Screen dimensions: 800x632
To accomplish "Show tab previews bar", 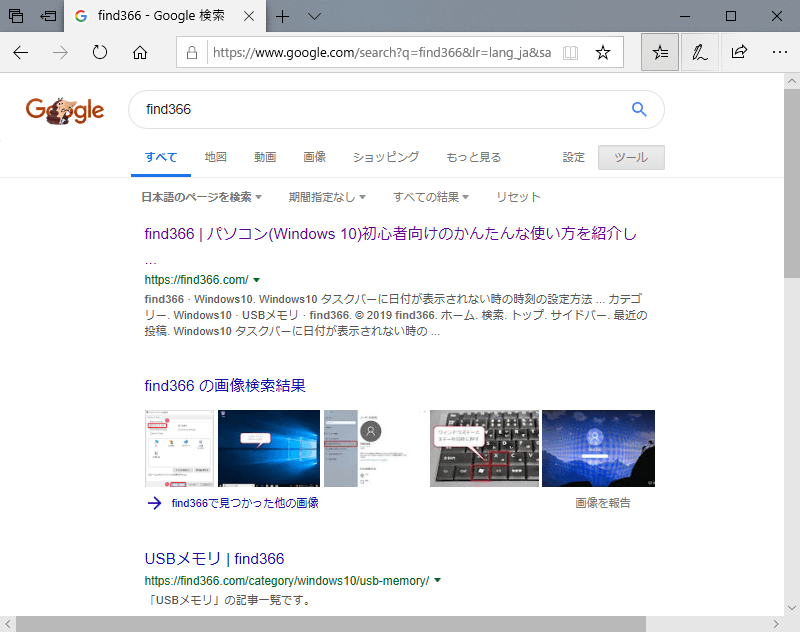I will click(314, 16).
